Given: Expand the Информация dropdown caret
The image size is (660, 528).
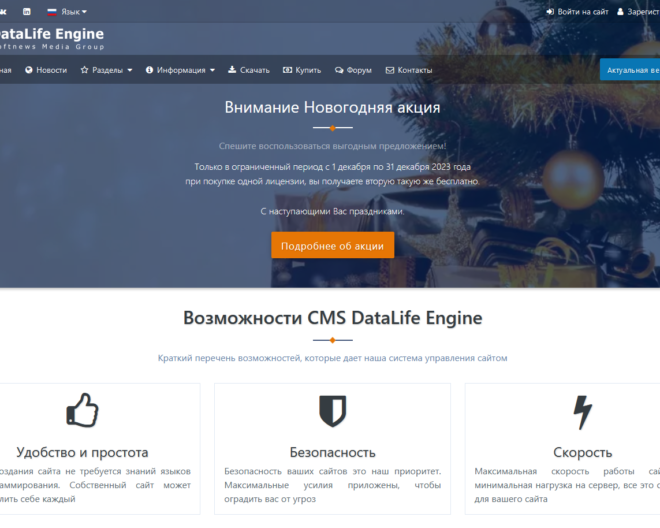Looking at the screenshot, I should pos(212,70).
